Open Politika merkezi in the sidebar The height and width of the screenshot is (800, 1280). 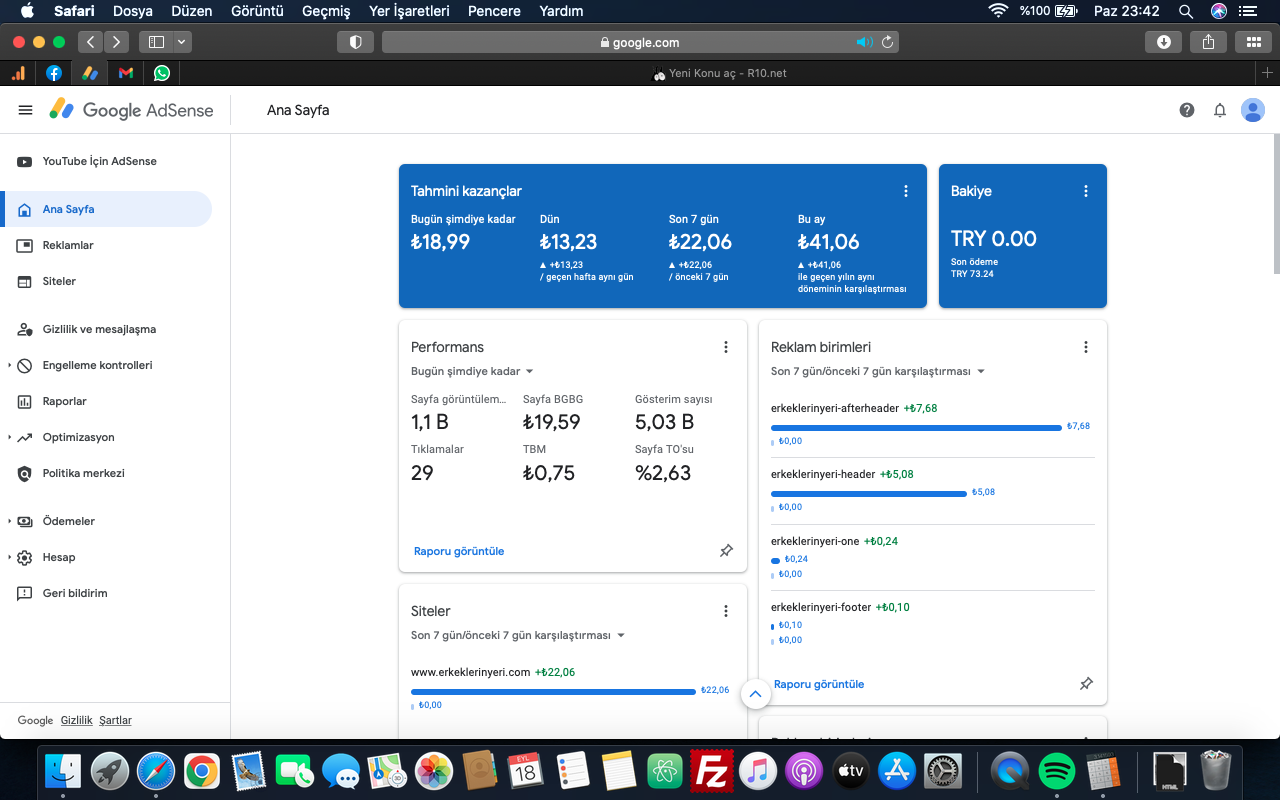coord(106,473)
